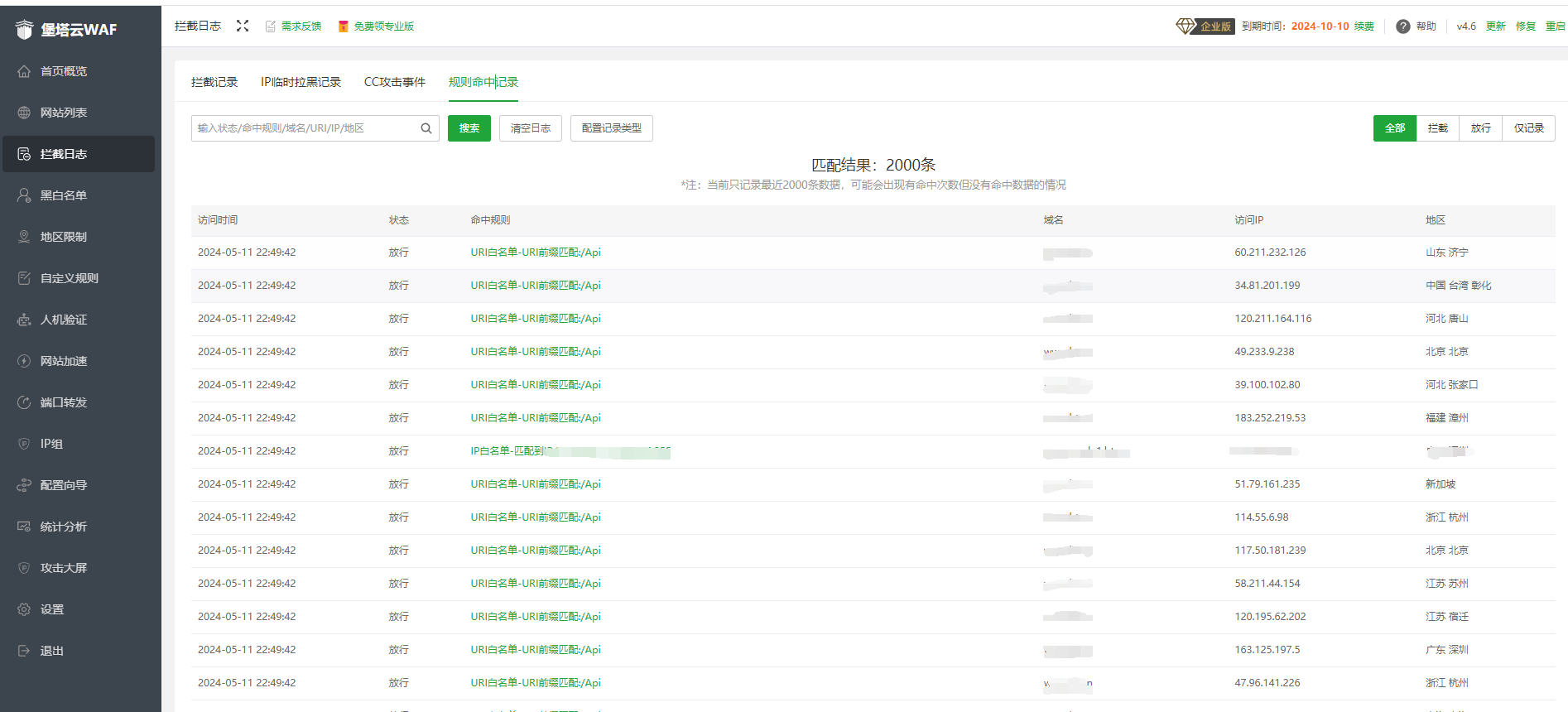
Task: Click IP address 117.50.181.239
Action: (x=1270, y=551)
